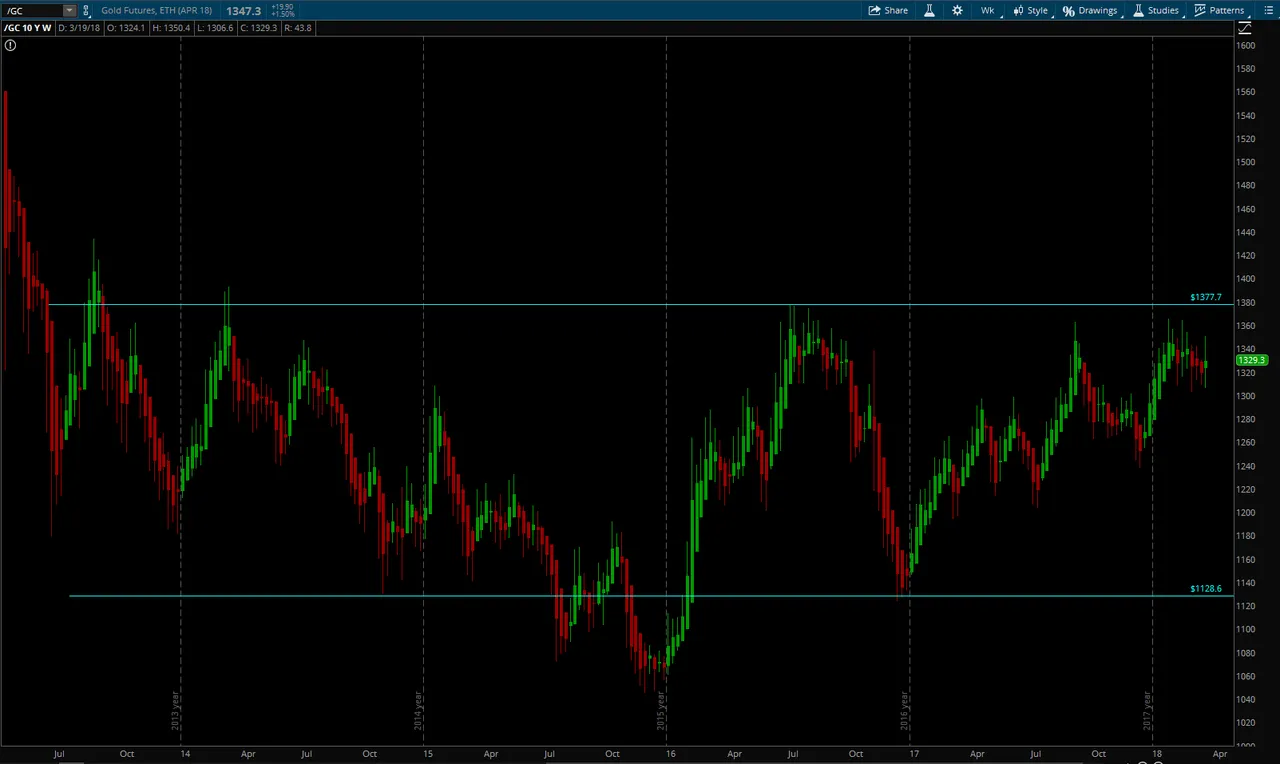
Task: Click the Gold Futures, ETH (APR 18) description
Action: click(156, 10)
